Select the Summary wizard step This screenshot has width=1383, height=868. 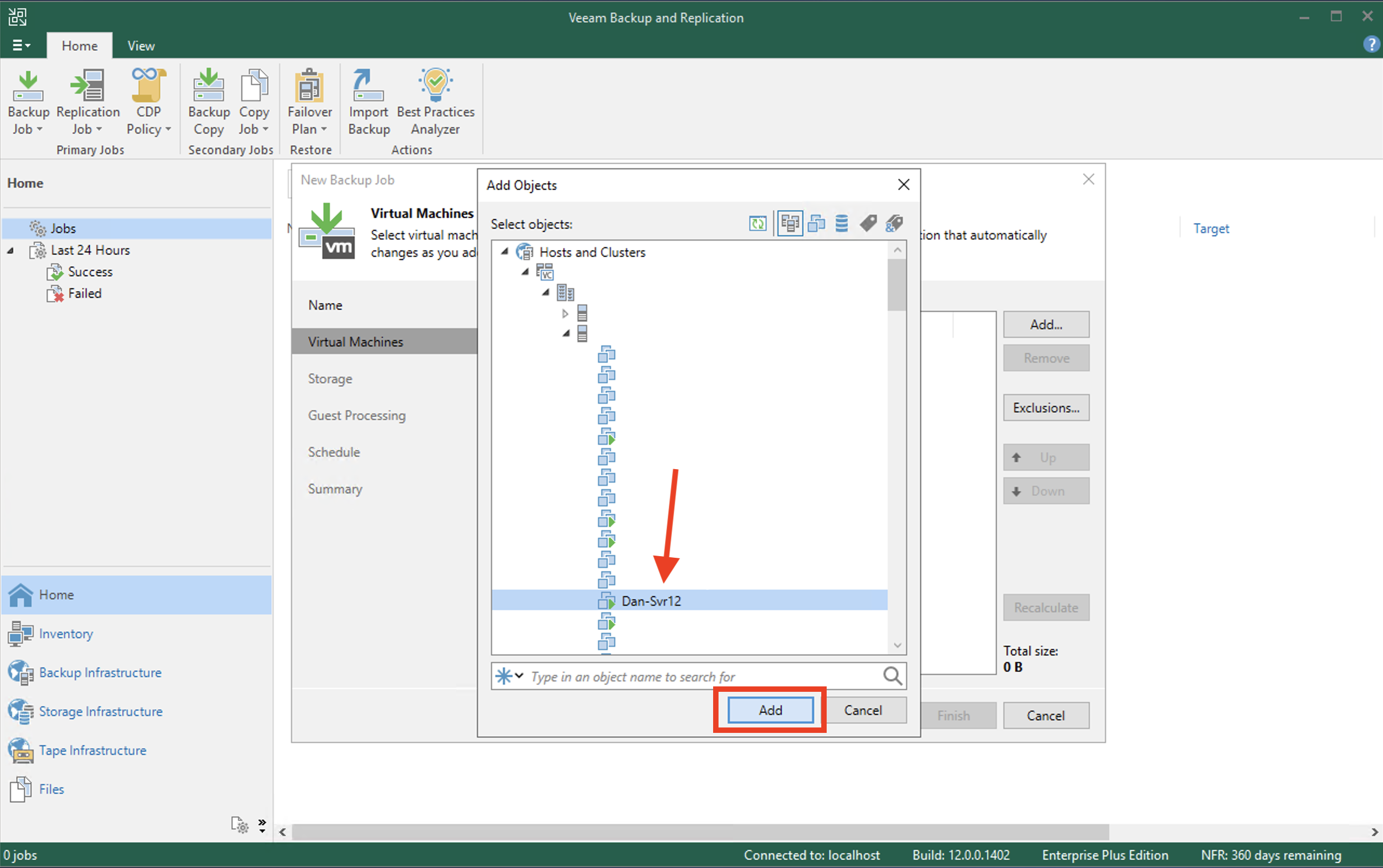pyautogui.click(x=384, y=489)
